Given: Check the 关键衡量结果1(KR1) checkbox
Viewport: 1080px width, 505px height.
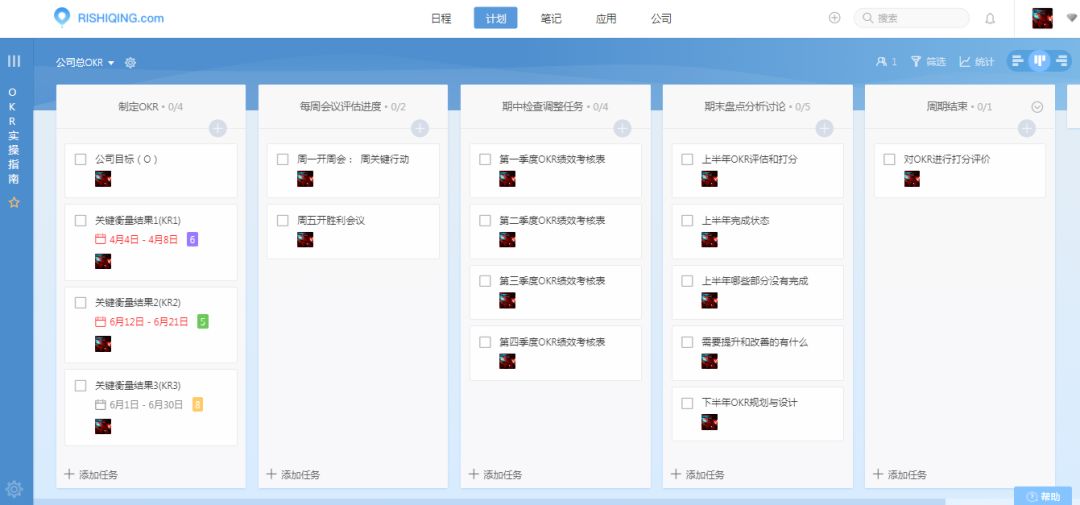Looking at the screenshot, I should click(x=81, y=220).
